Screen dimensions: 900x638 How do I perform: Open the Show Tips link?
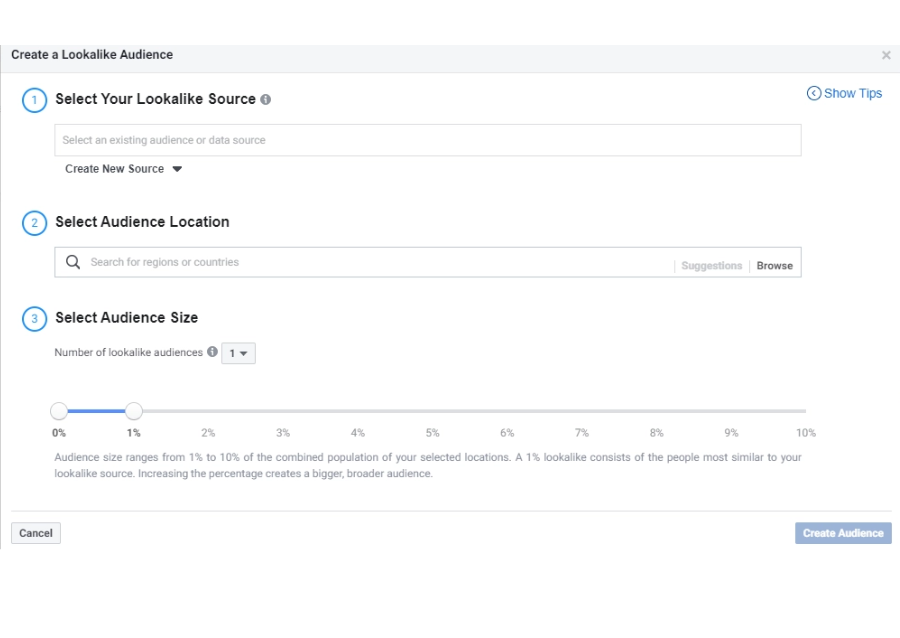(x=844, y=93)
